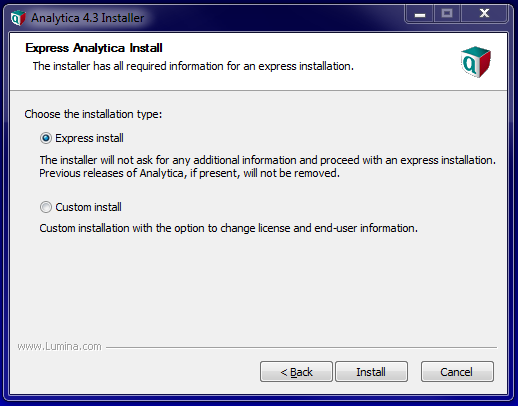
Task: Click the large Analytica cube logo in header
Action: pyautogui.click(x=476, y=62)
